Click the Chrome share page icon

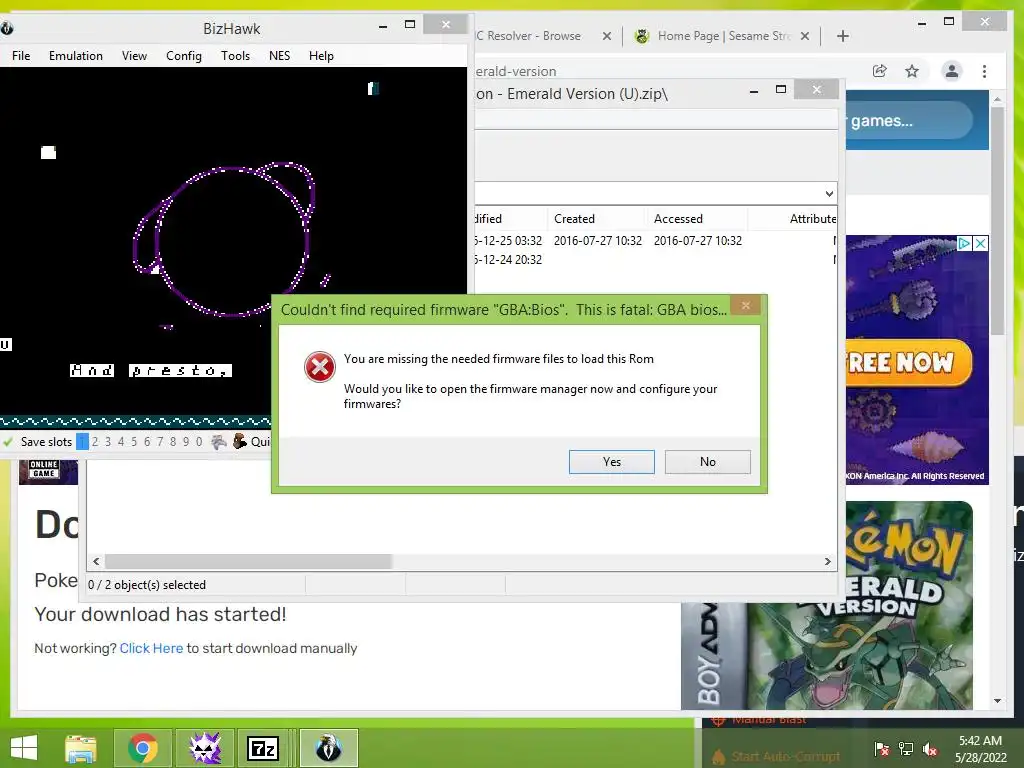point(880,71)
